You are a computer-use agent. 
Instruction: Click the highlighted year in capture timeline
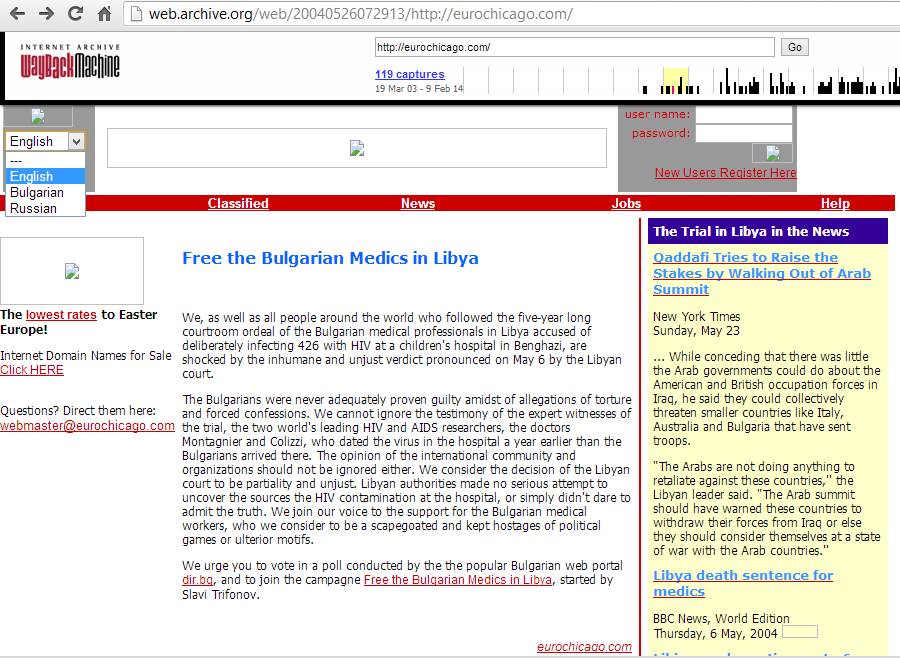pos(675,81)
